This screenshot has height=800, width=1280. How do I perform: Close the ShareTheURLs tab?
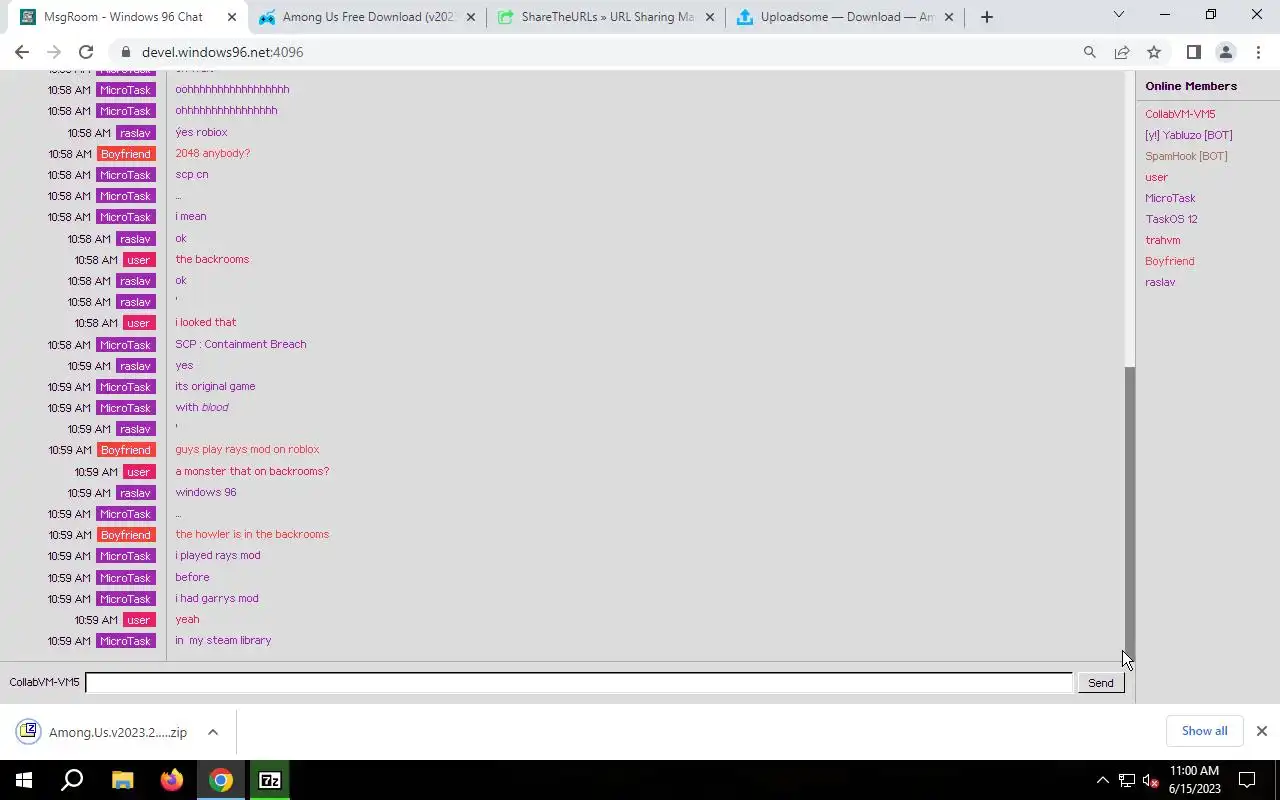(x=710, y=17)
